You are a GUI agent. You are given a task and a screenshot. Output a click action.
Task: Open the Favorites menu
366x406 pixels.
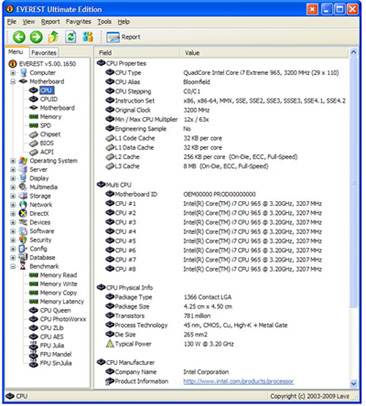78,22
